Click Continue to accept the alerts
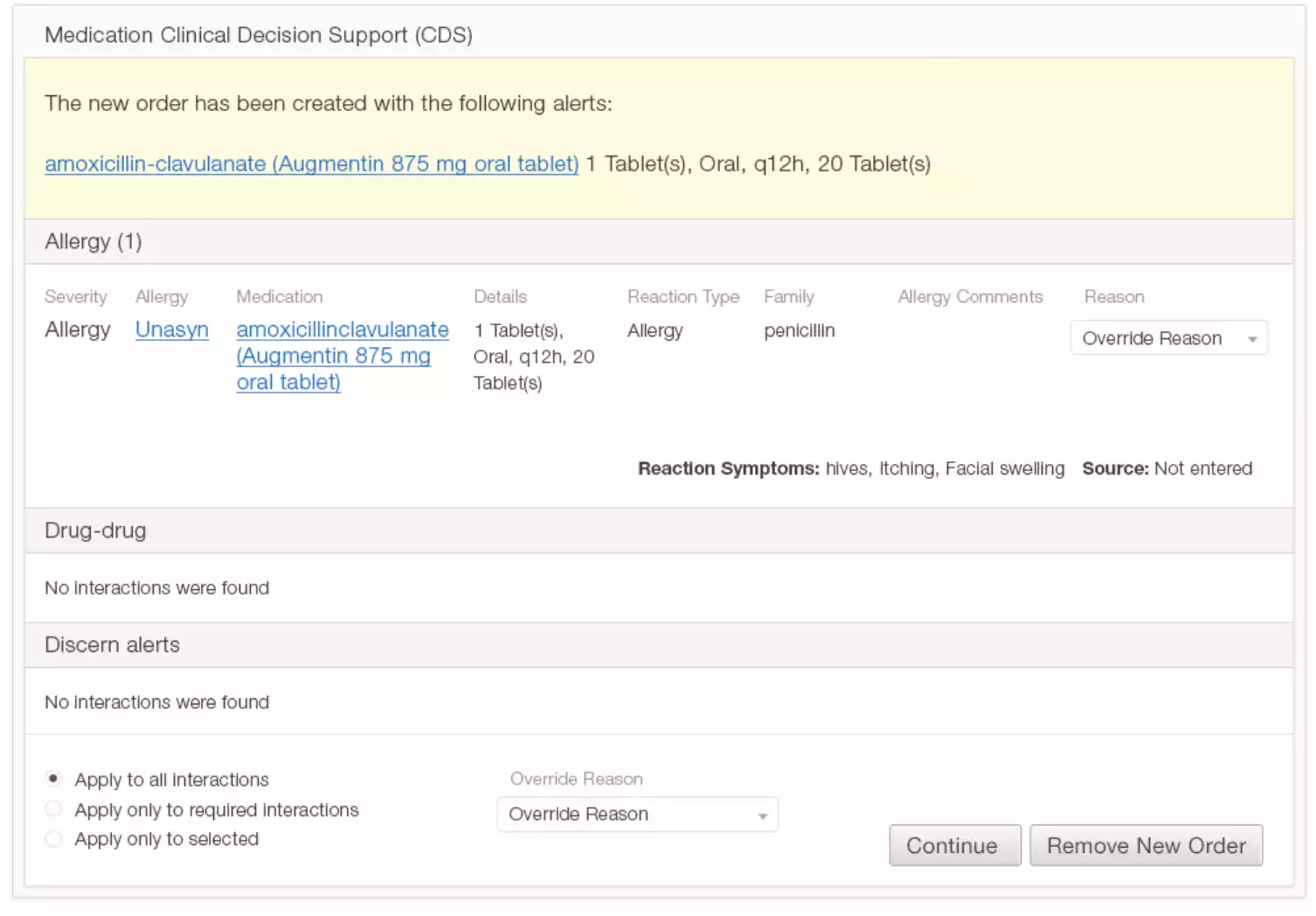This screenshot has height=916, width=1316. [954, 845]
